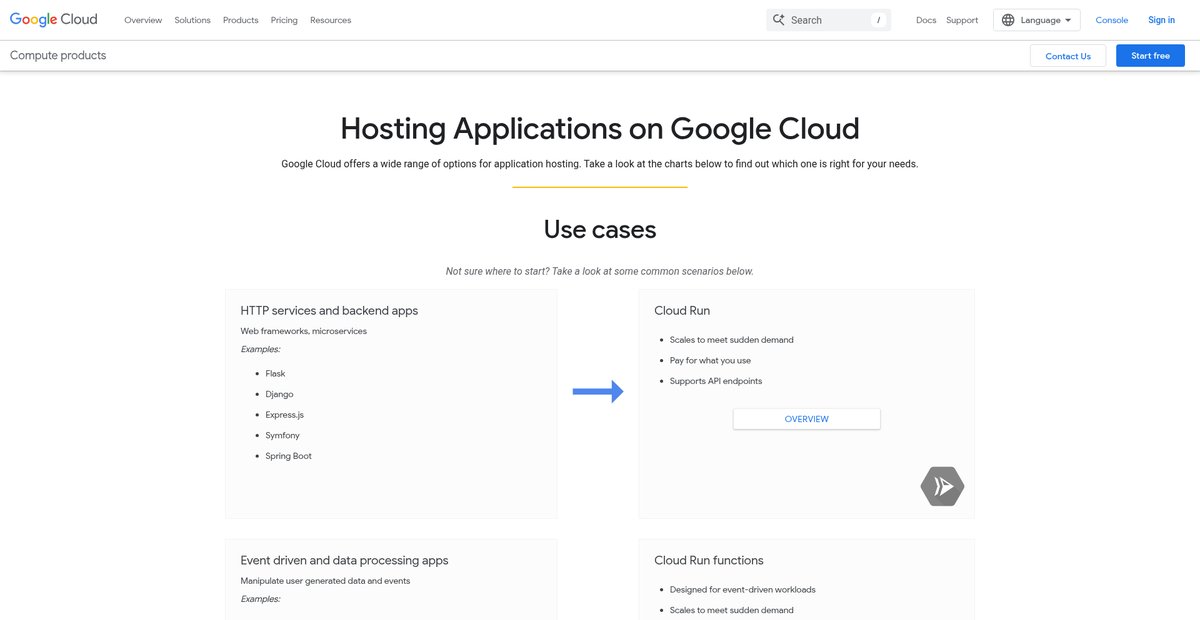
Task: Click Hosting Applications on Google Cloud title
Action: coord(600,128)
